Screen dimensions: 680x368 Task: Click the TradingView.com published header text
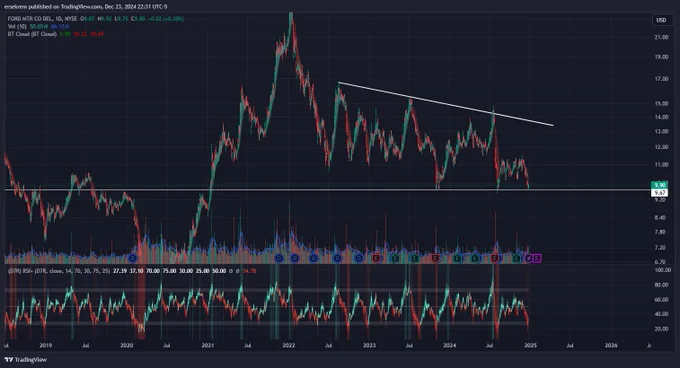coord(85,7)
